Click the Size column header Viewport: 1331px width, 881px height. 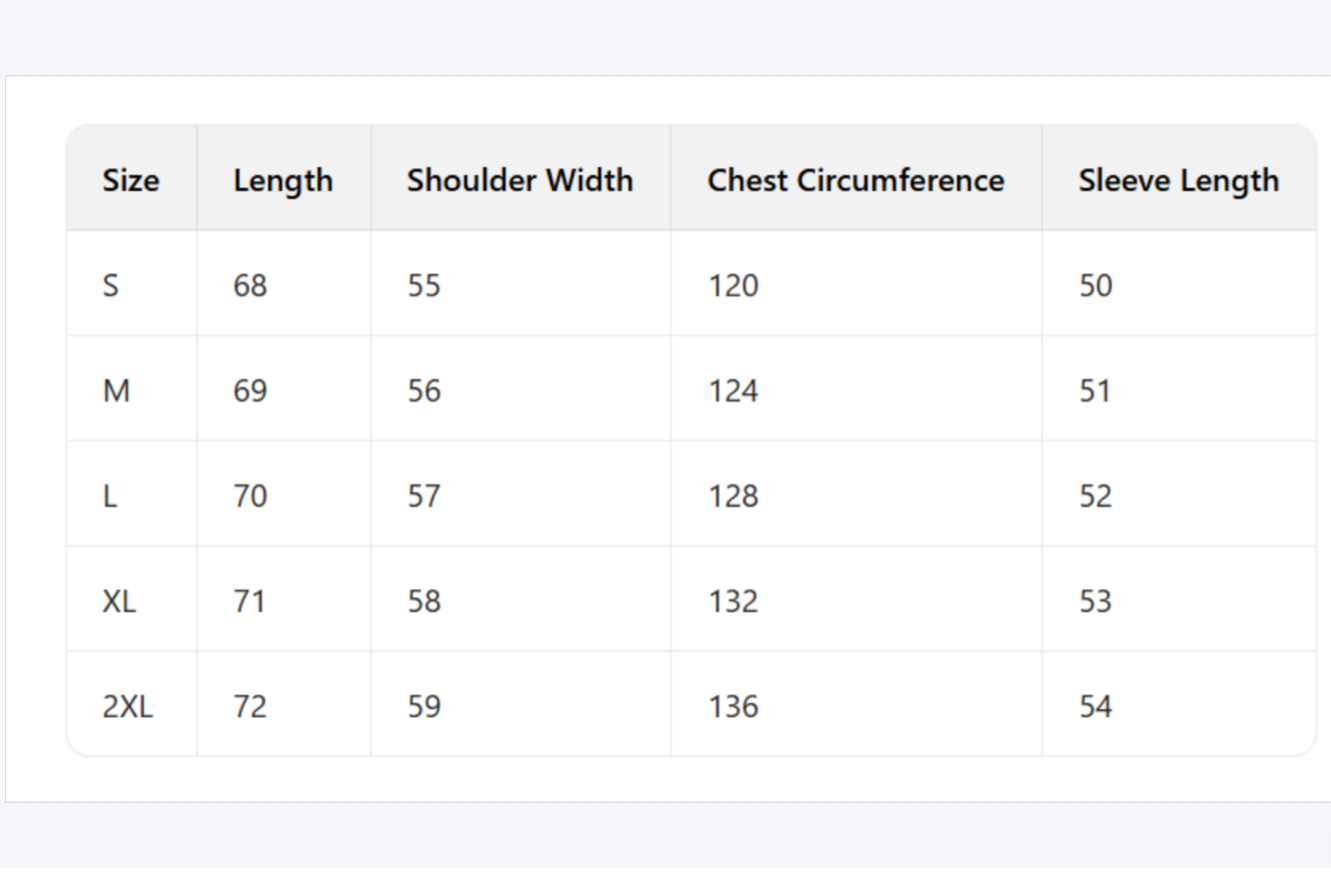[x=130, y=180]
